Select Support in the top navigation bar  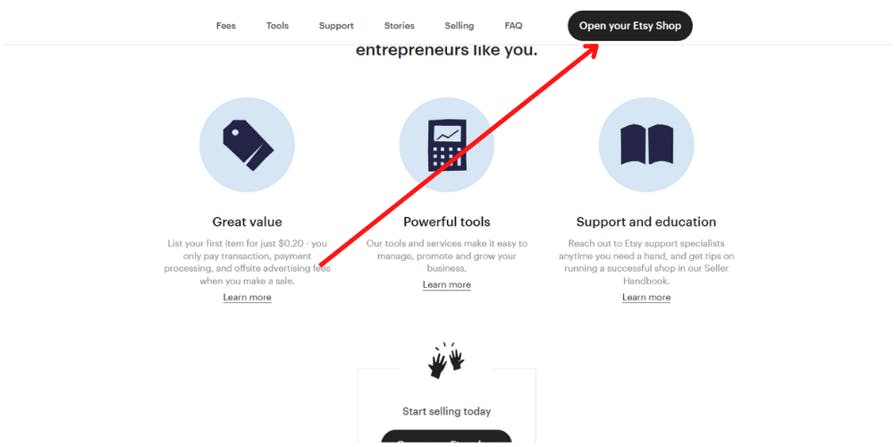click(x=336, y=26)
